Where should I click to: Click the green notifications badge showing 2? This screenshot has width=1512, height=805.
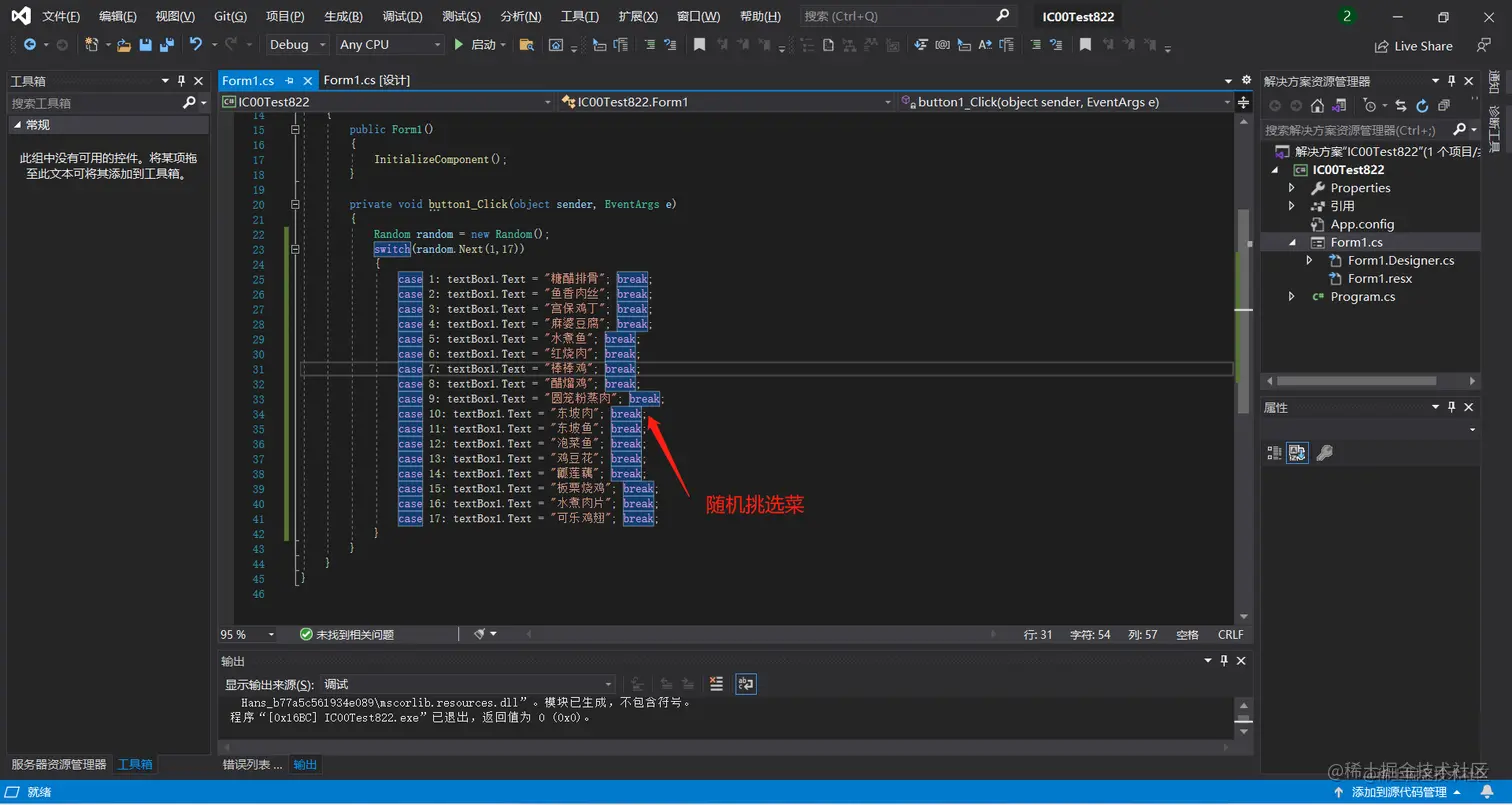click(1347, 16)
